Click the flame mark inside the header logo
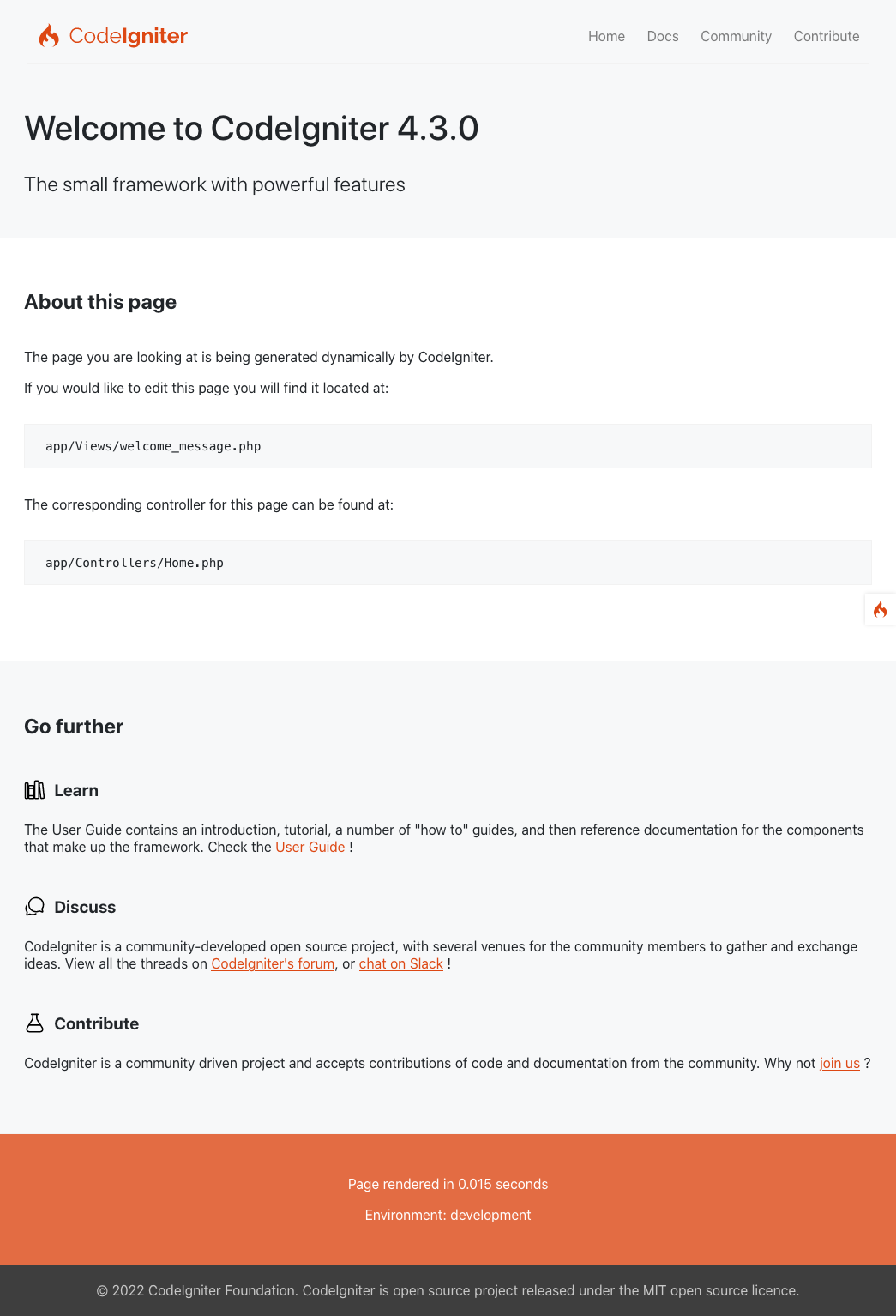This screenshot has height=1316, width=896. (49, 35)
